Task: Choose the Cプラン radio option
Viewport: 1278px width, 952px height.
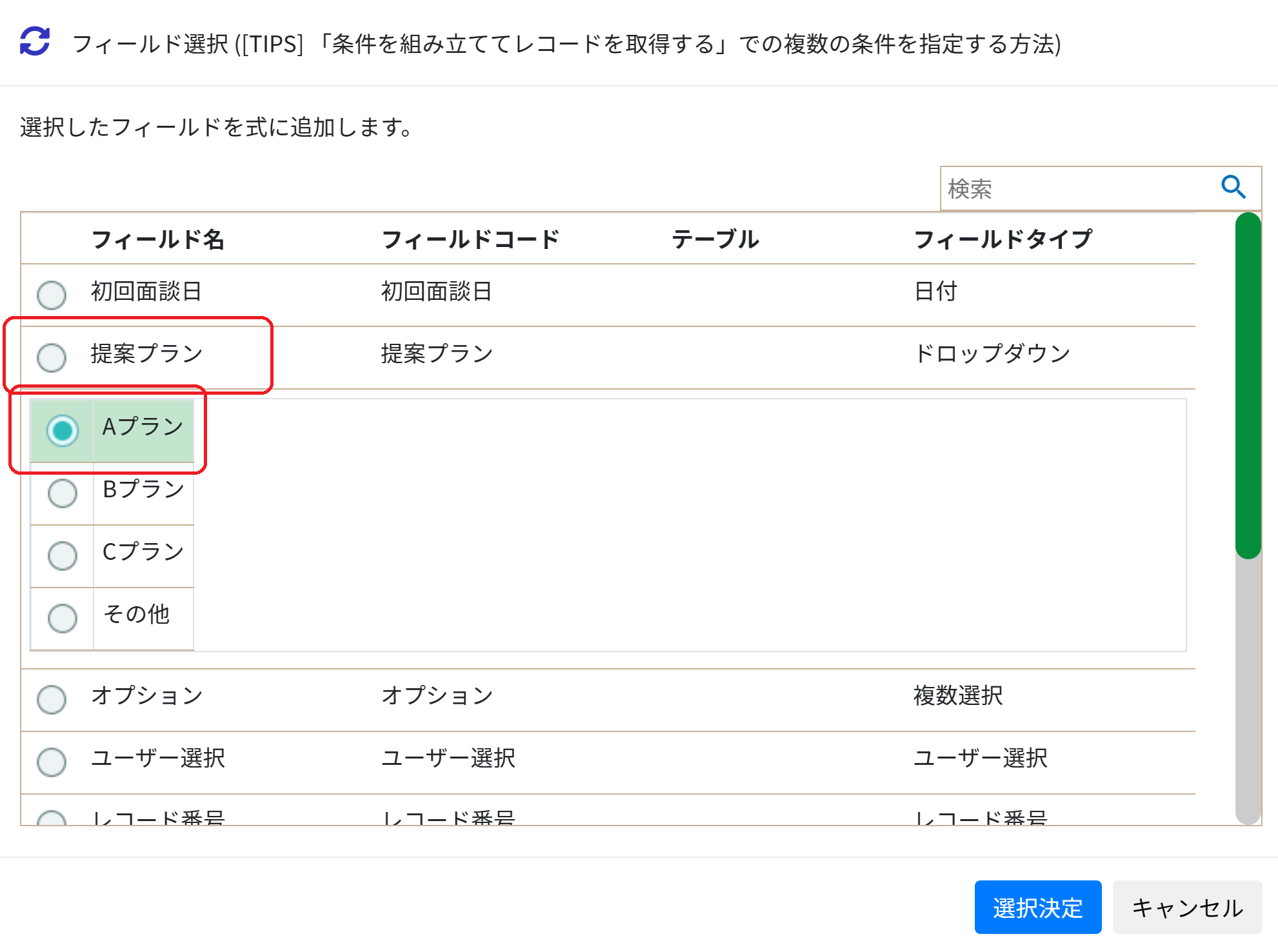Action: click(x=63, y=555)
